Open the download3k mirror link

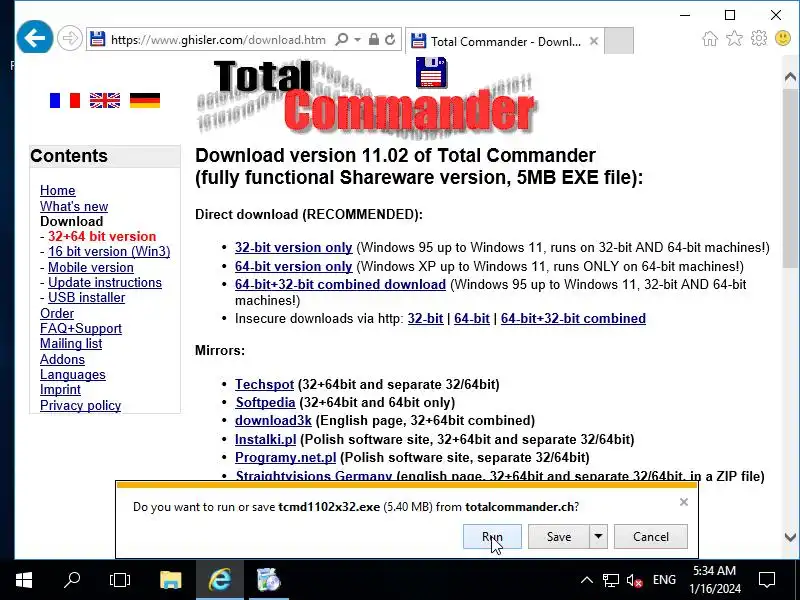pos(273,420)
